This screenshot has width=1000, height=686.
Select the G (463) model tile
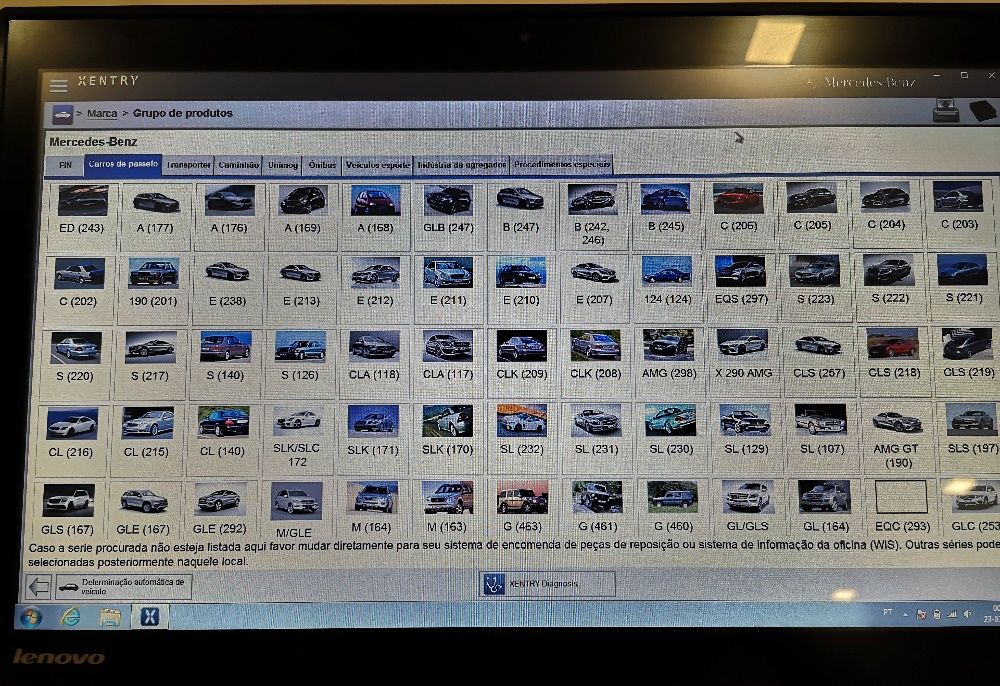[x=522, y=508]
